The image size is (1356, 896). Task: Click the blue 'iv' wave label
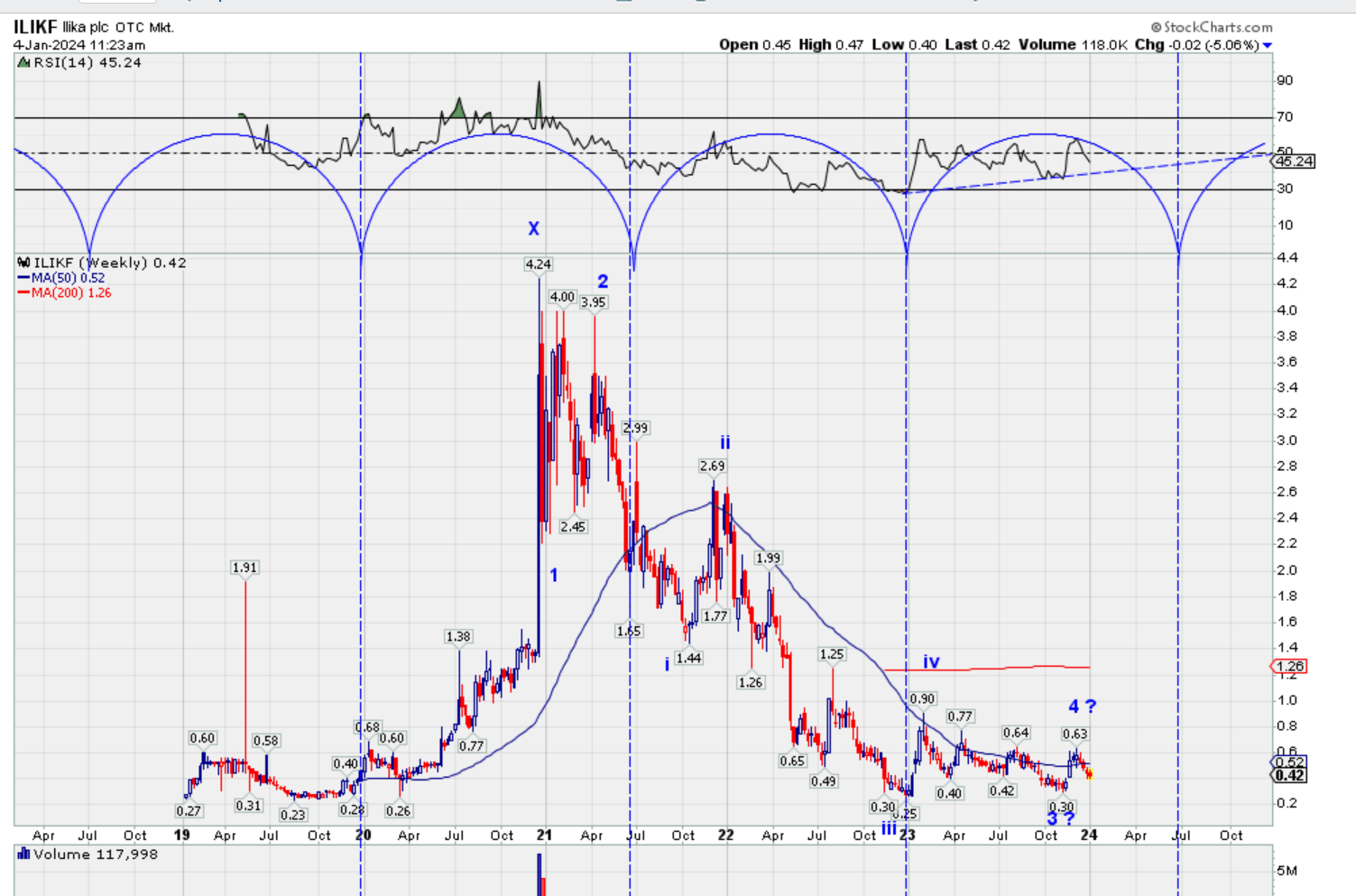[931, 662]
